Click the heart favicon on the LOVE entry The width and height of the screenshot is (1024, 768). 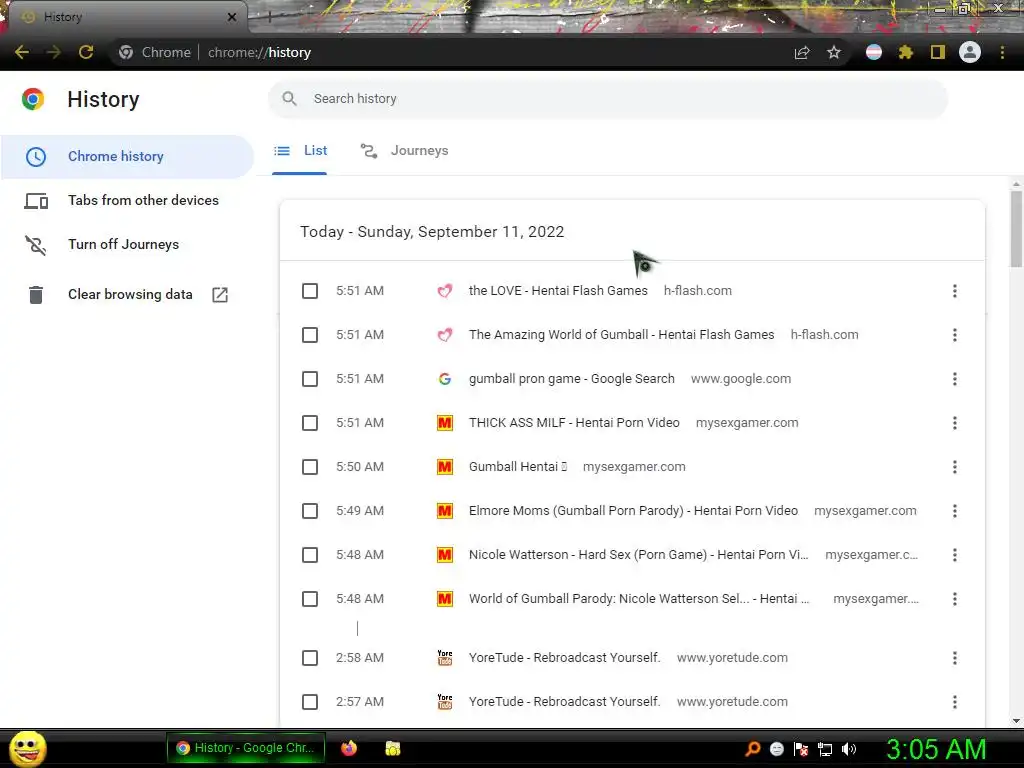[x=445, y=291]
